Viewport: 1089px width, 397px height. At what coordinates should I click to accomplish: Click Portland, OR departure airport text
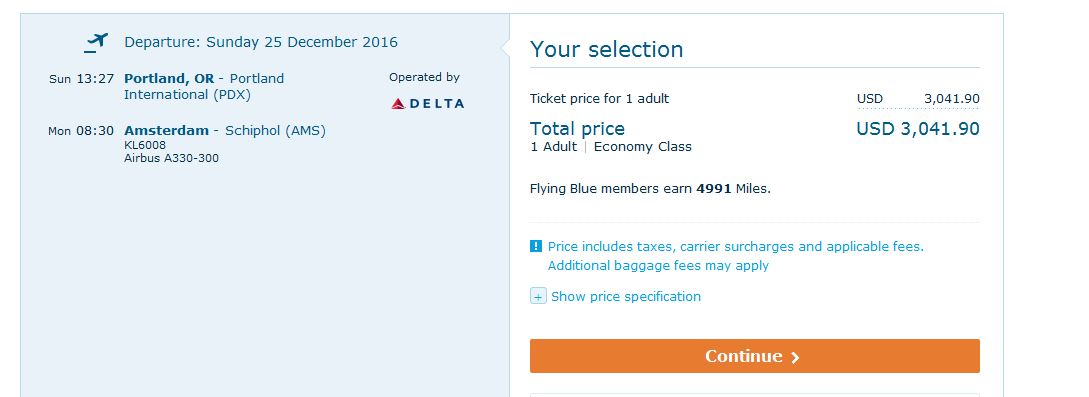(204, 87)
